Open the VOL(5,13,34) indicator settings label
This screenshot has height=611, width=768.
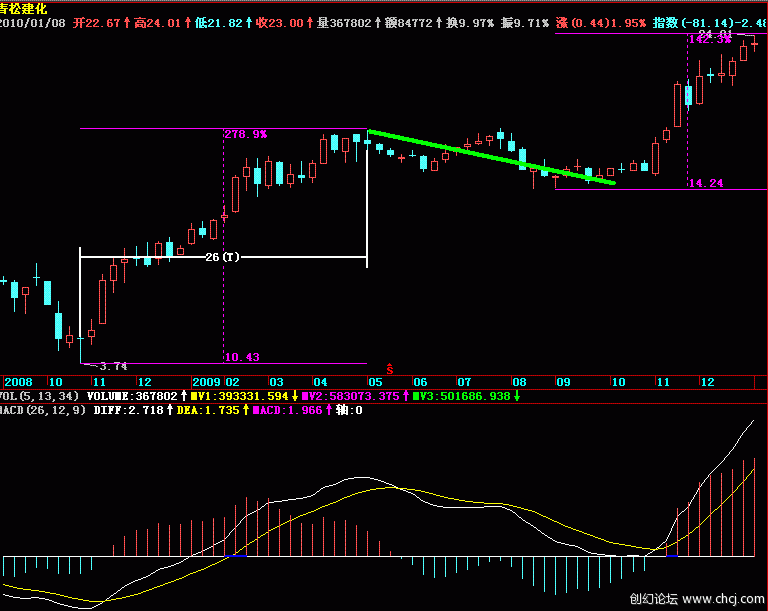click(40, 396)
